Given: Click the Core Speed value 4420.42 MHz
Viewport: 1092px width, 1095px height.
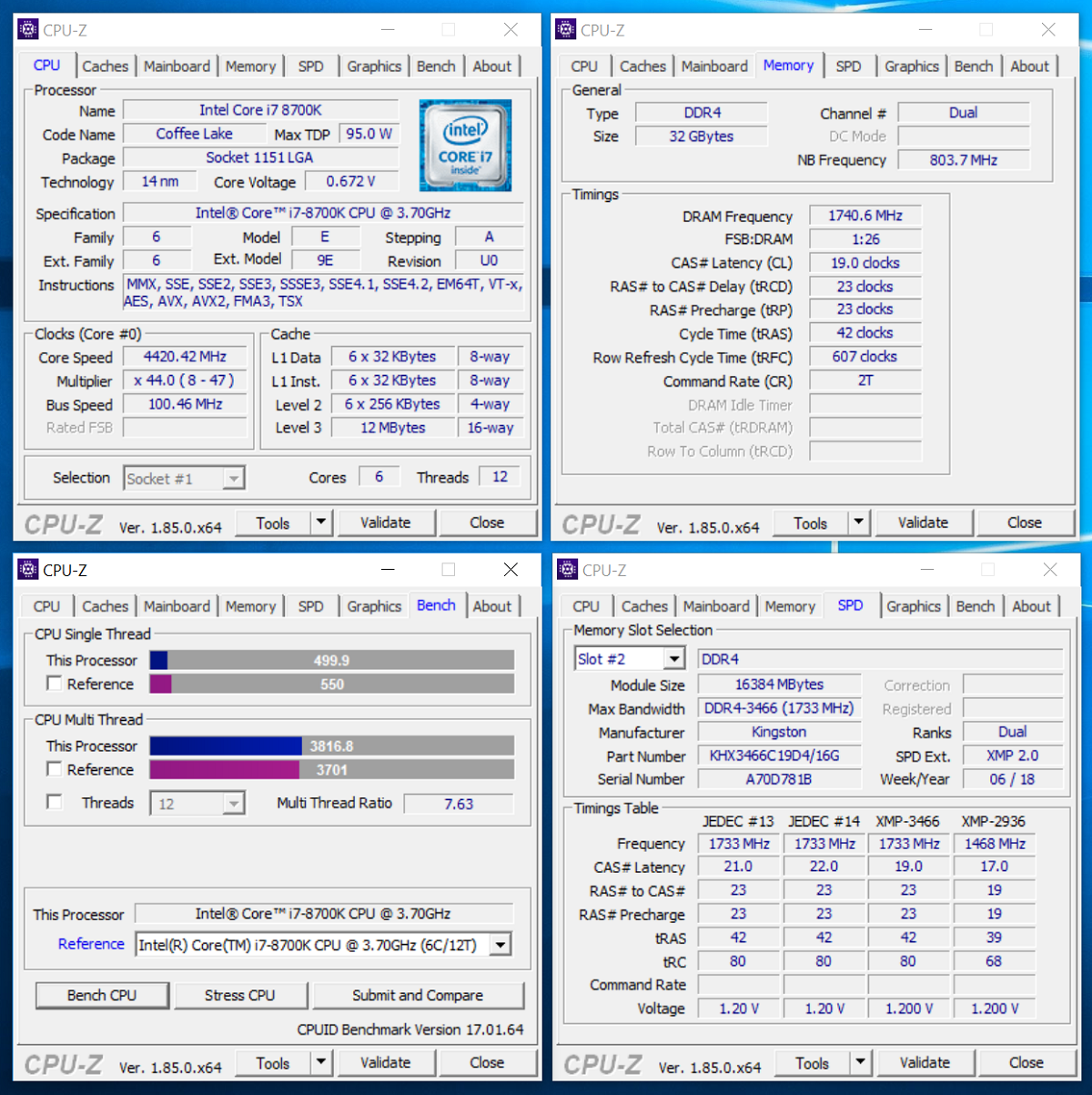Looking at the screenshot, I should (x=185, y=357).
